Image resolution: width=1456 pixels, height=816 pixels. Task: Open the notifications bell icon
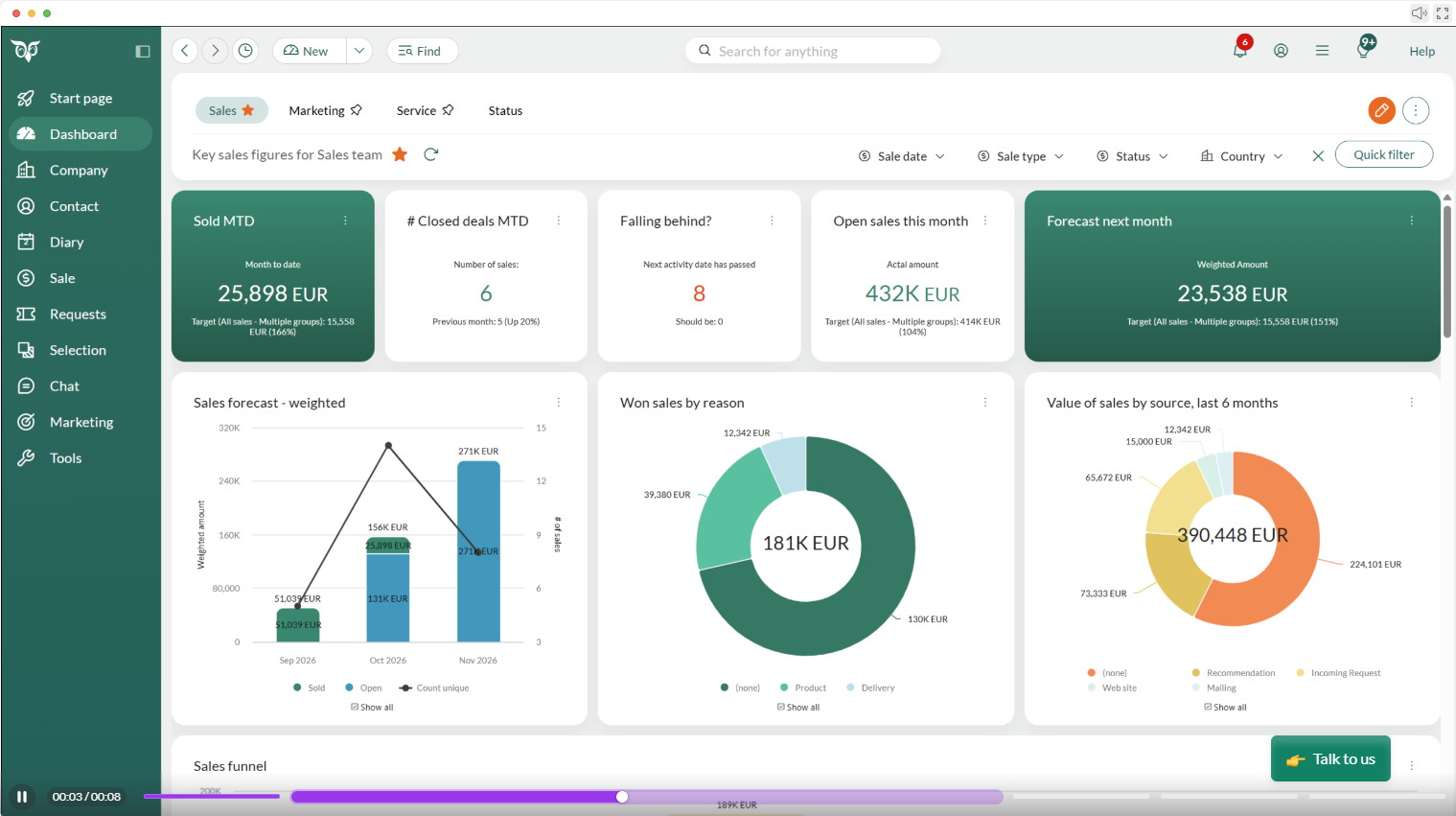[x=1240, y=50]
